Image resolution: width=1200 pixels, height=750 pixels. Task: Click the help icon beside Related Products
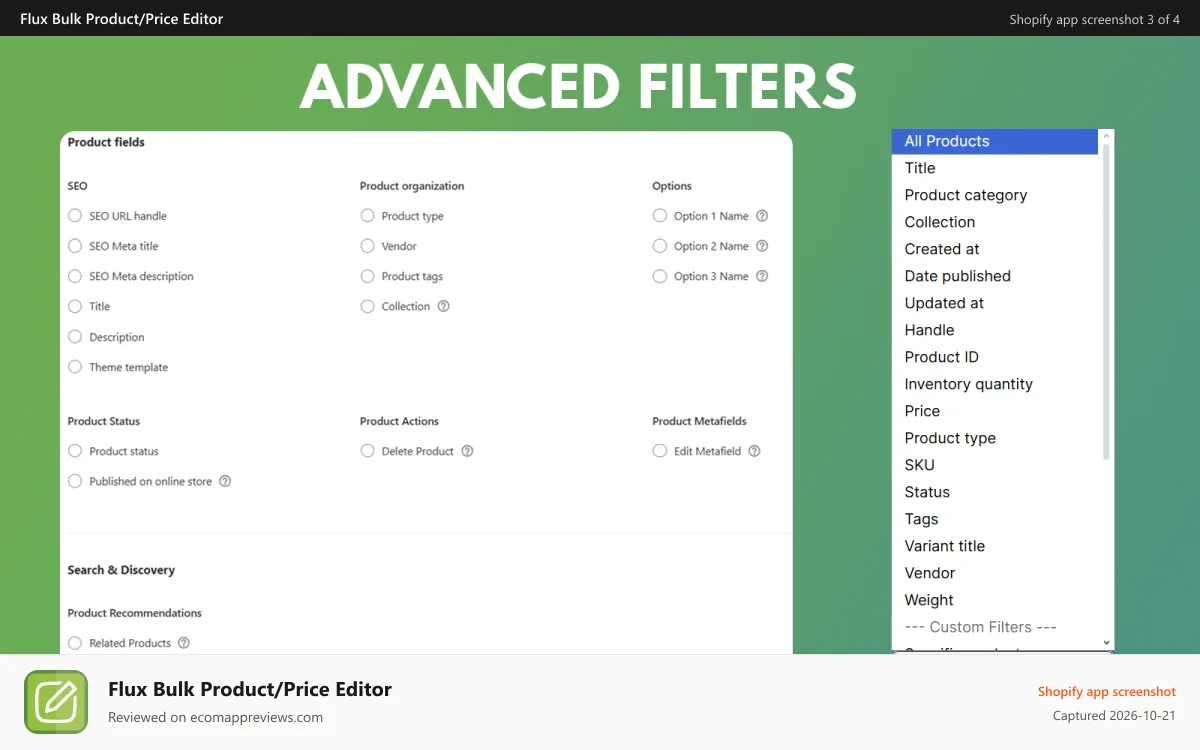(x=184, y=643)
